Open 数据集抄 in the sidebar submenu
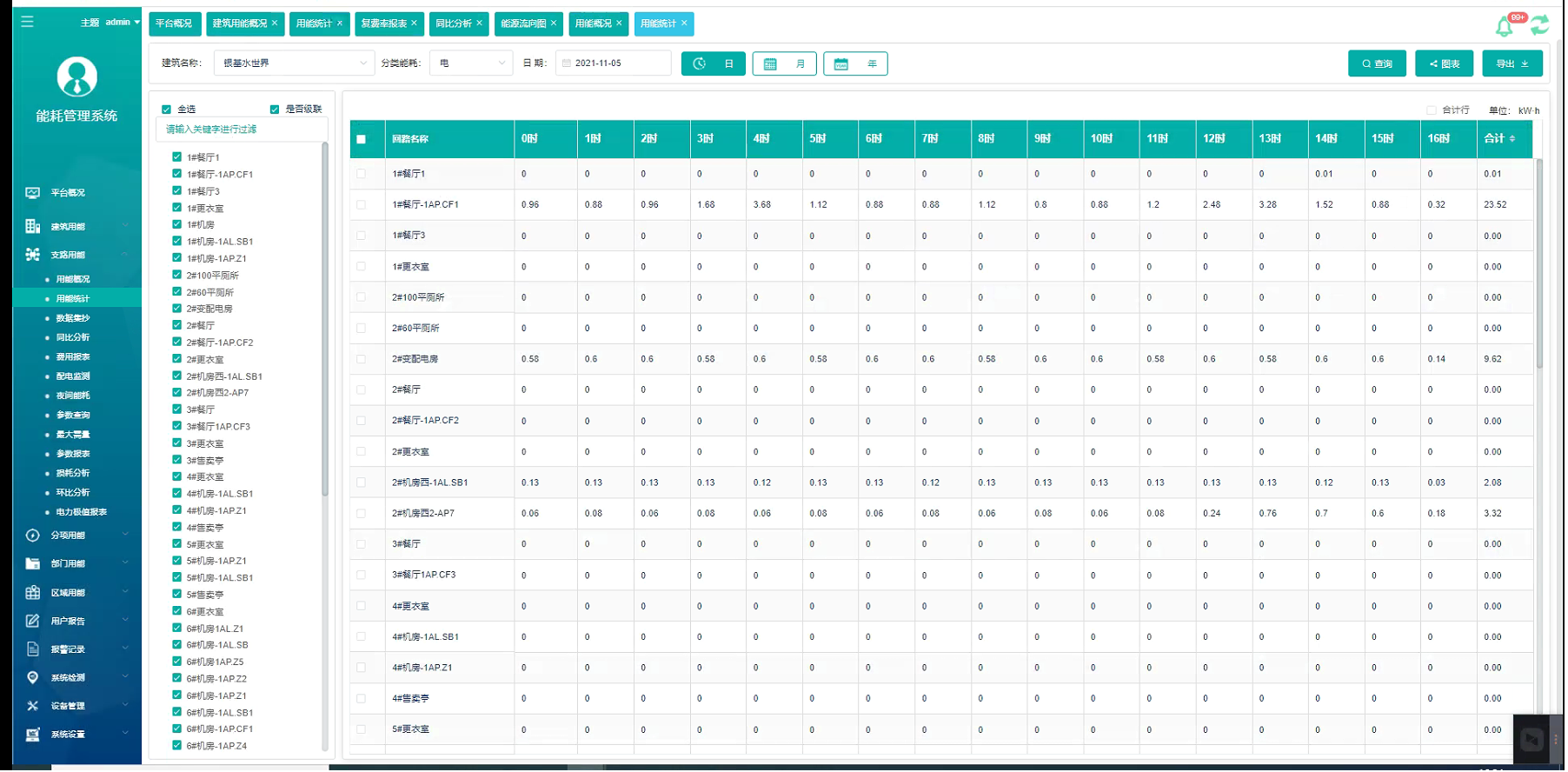The width and height of the screenshot is (1568, 772). pos(73,318)
